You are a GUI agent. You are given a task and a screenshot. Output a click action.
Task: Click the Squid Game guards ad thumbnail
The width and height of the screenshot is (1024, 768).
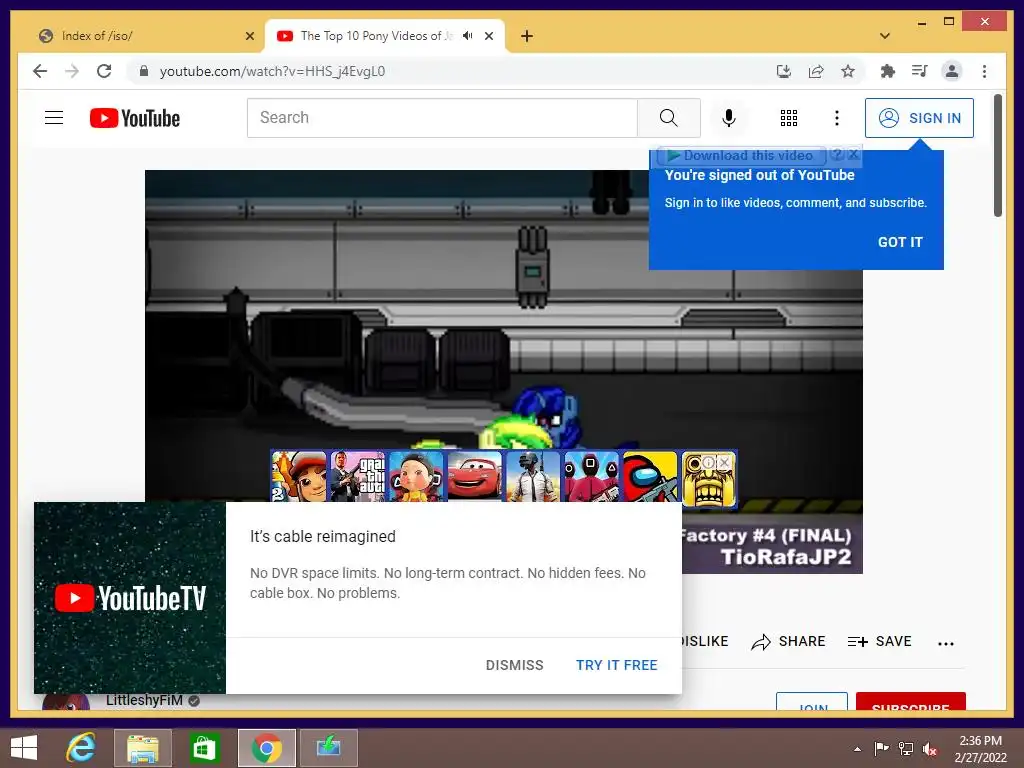592,476
